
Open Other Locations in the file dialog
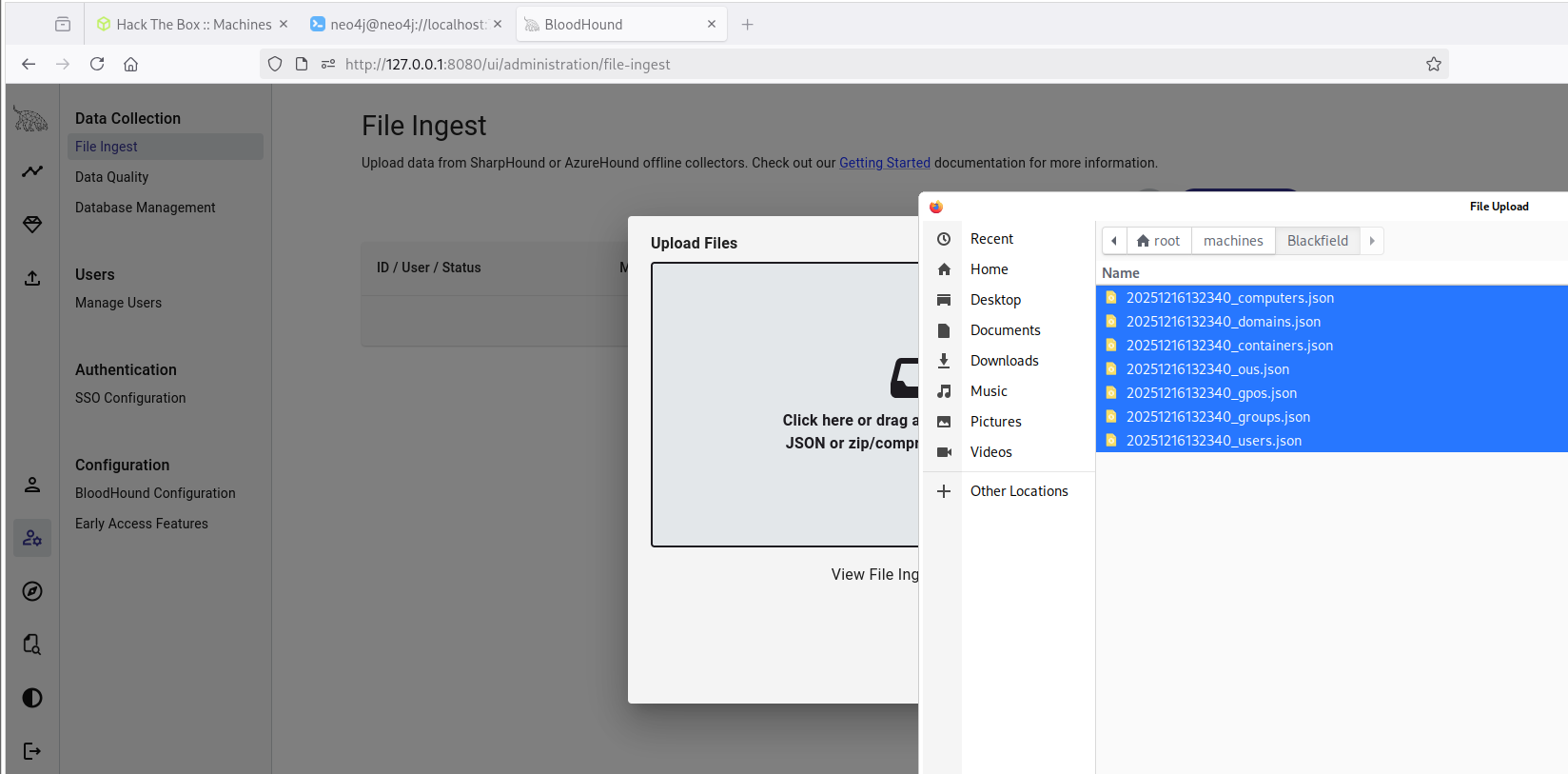[1018, 491]
